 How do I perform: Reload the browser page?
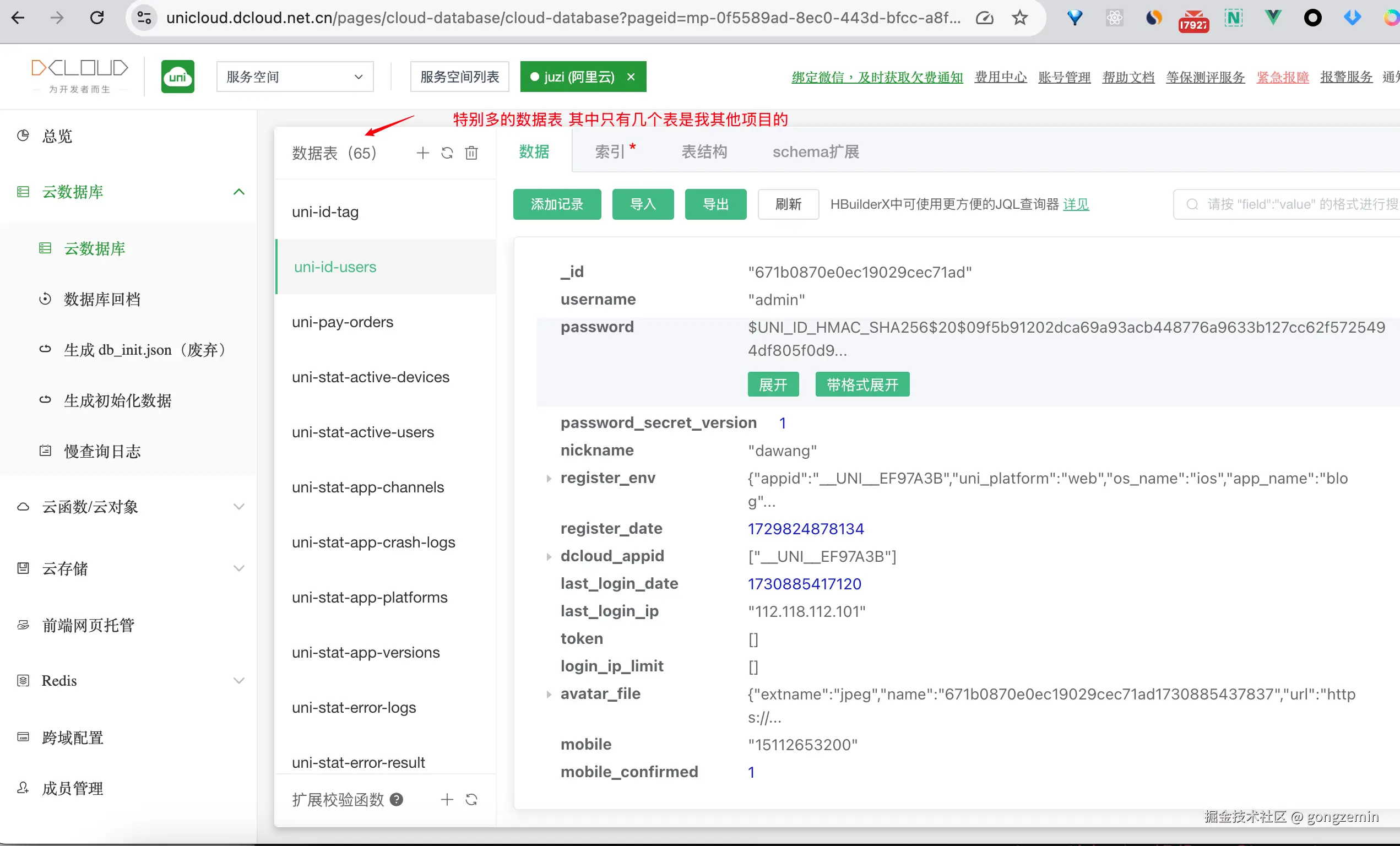[x=97, y=18]
